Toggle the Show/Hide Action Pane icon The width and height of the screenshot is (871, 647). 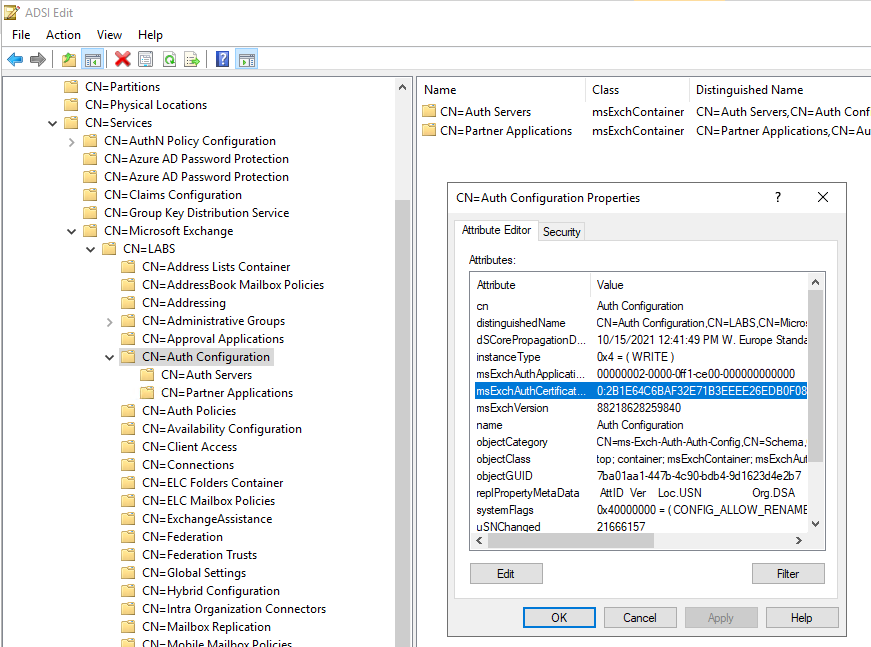coord(246,60)
